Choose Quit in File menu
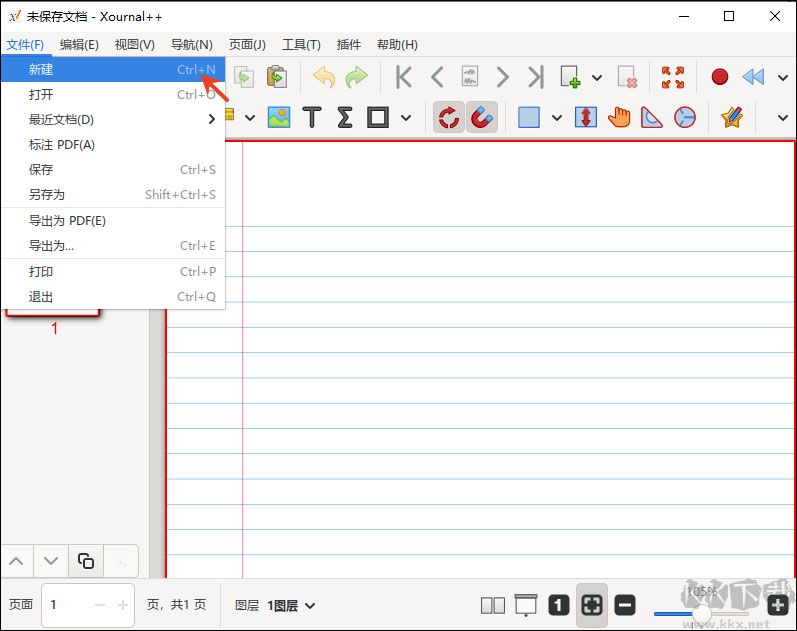Image resolution: width=797 pixels, height=631 pixels. point(113,297)
